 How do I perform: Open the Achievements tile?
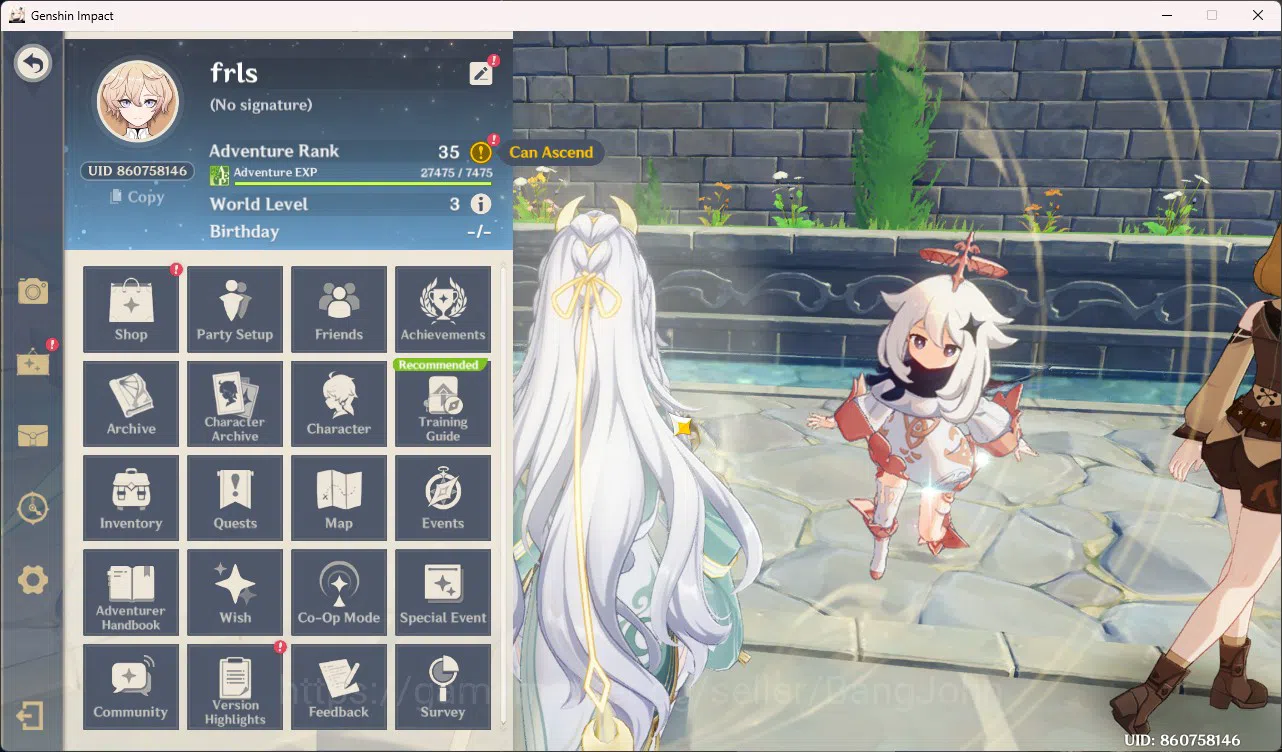(443, 309)
